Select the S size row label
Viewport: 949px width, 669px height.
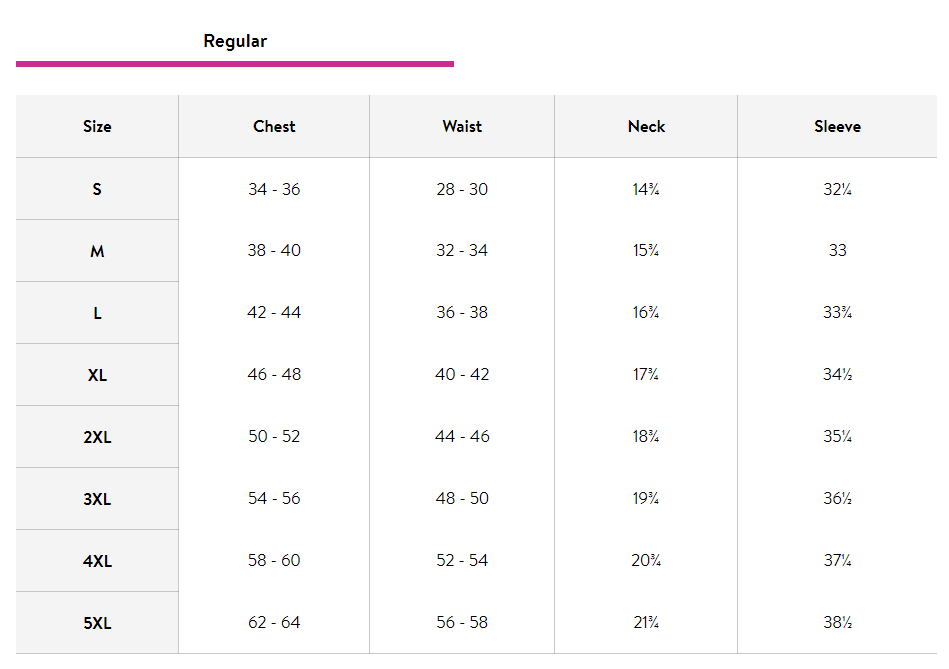tap(97, 189)
